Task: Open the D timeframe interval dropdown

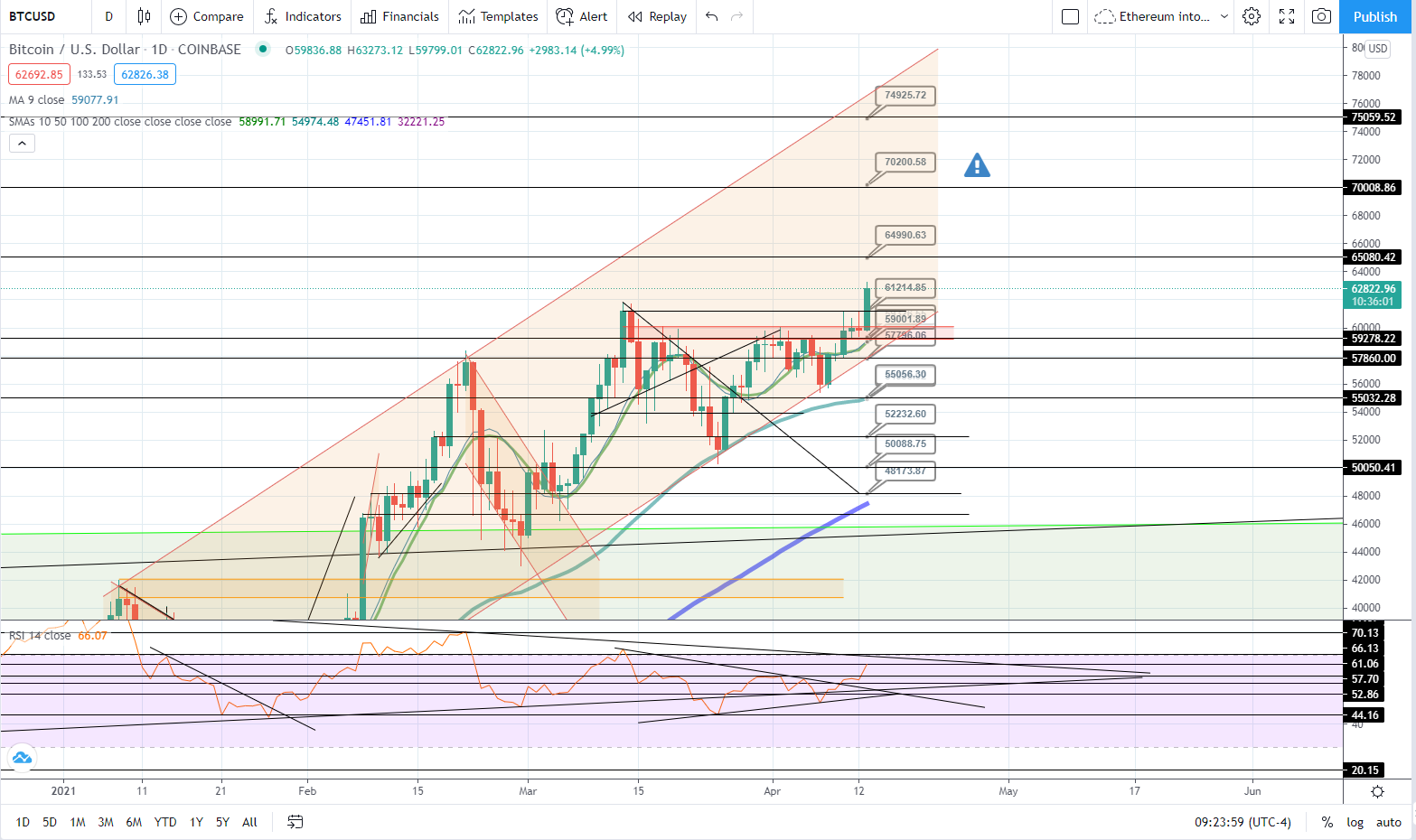Action: (108, 16)
